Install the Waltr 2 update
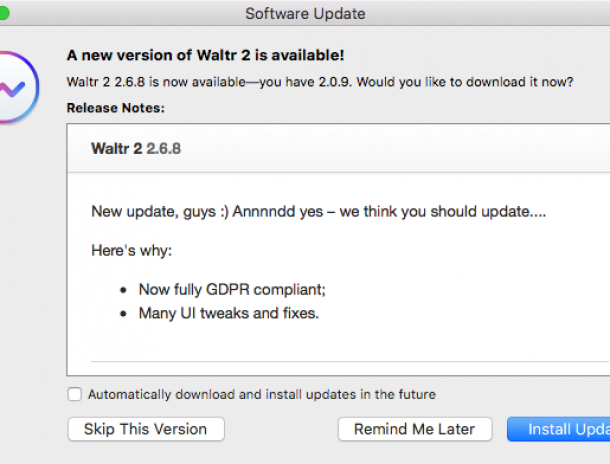610x464 pixels. tap(559, 429)
